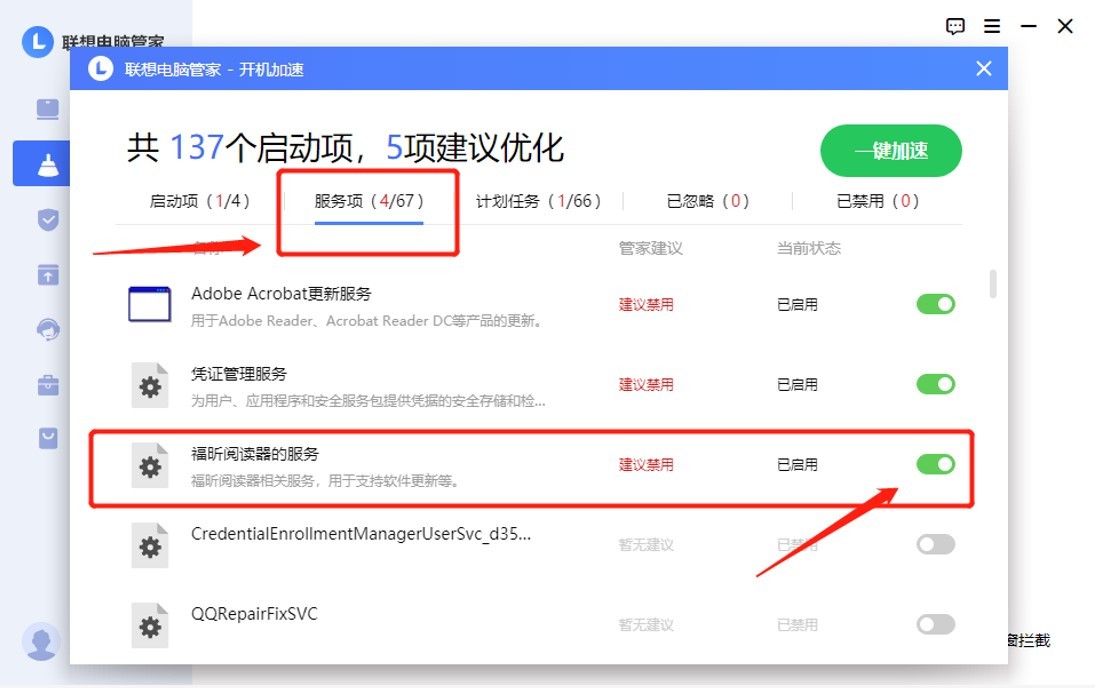The image size is (1098, 688).
Task: Show the 已禁用 (0) tab
Action: [877, 201]
